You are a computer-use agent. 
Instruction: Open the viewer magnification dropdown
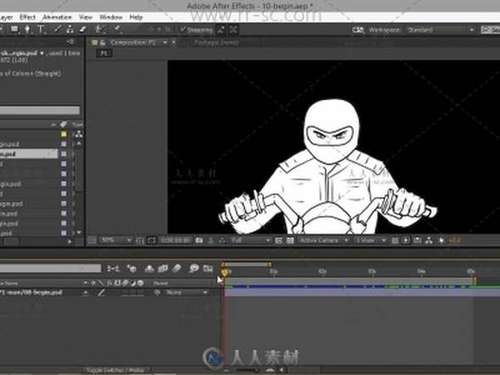coord(116,240)
